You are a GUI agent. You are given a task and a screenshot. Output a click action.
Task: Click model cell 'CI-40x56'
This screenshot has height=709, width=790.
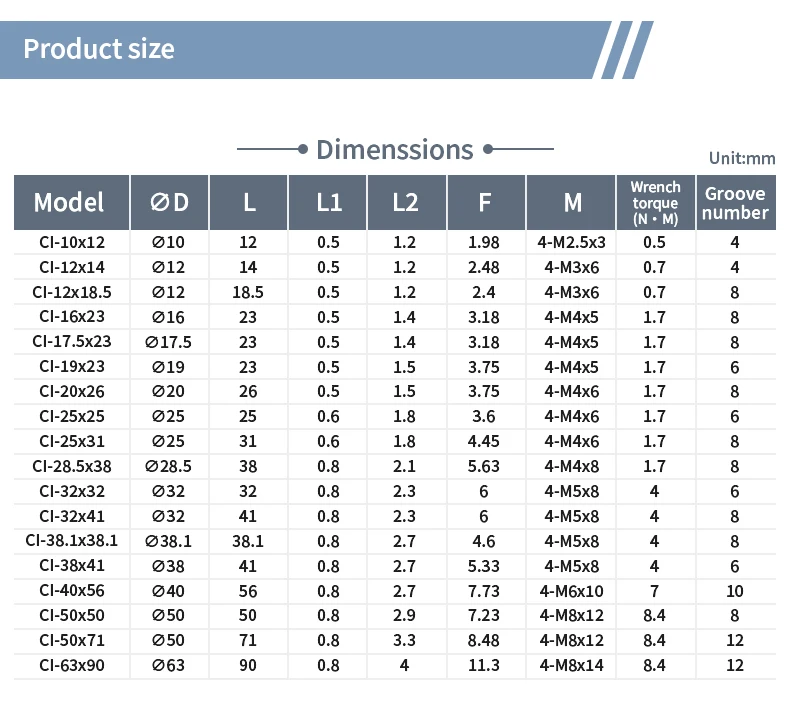72,591
